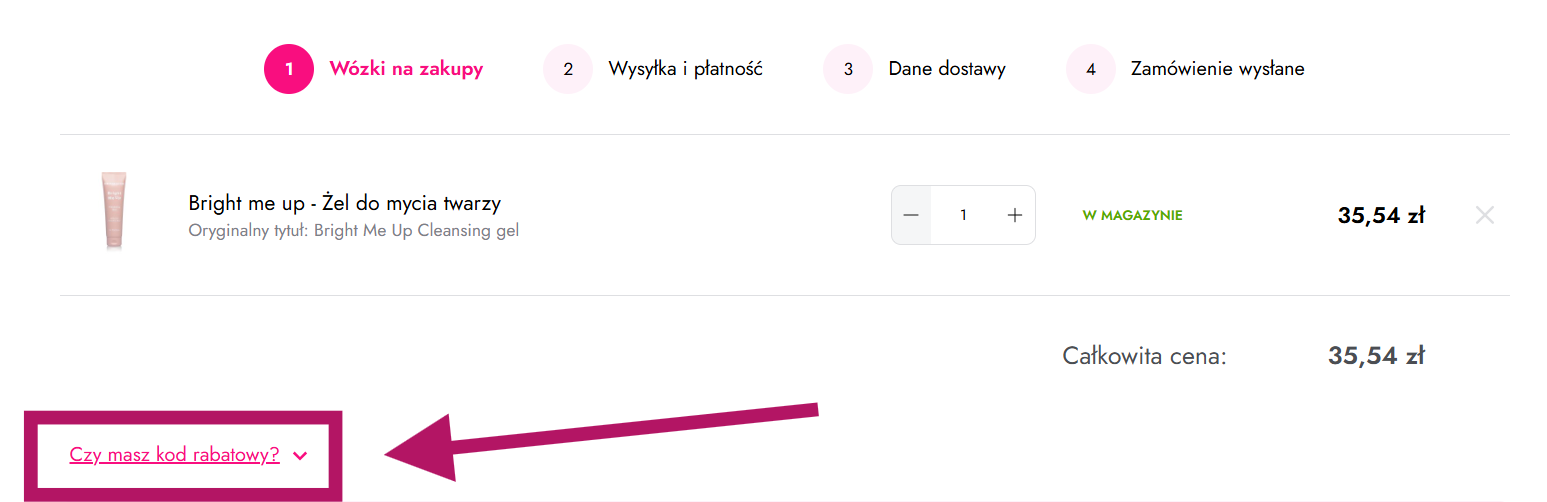Open Bright me up product title link
Viewport: 1547px width, 502px height.
tap(345, 203)
